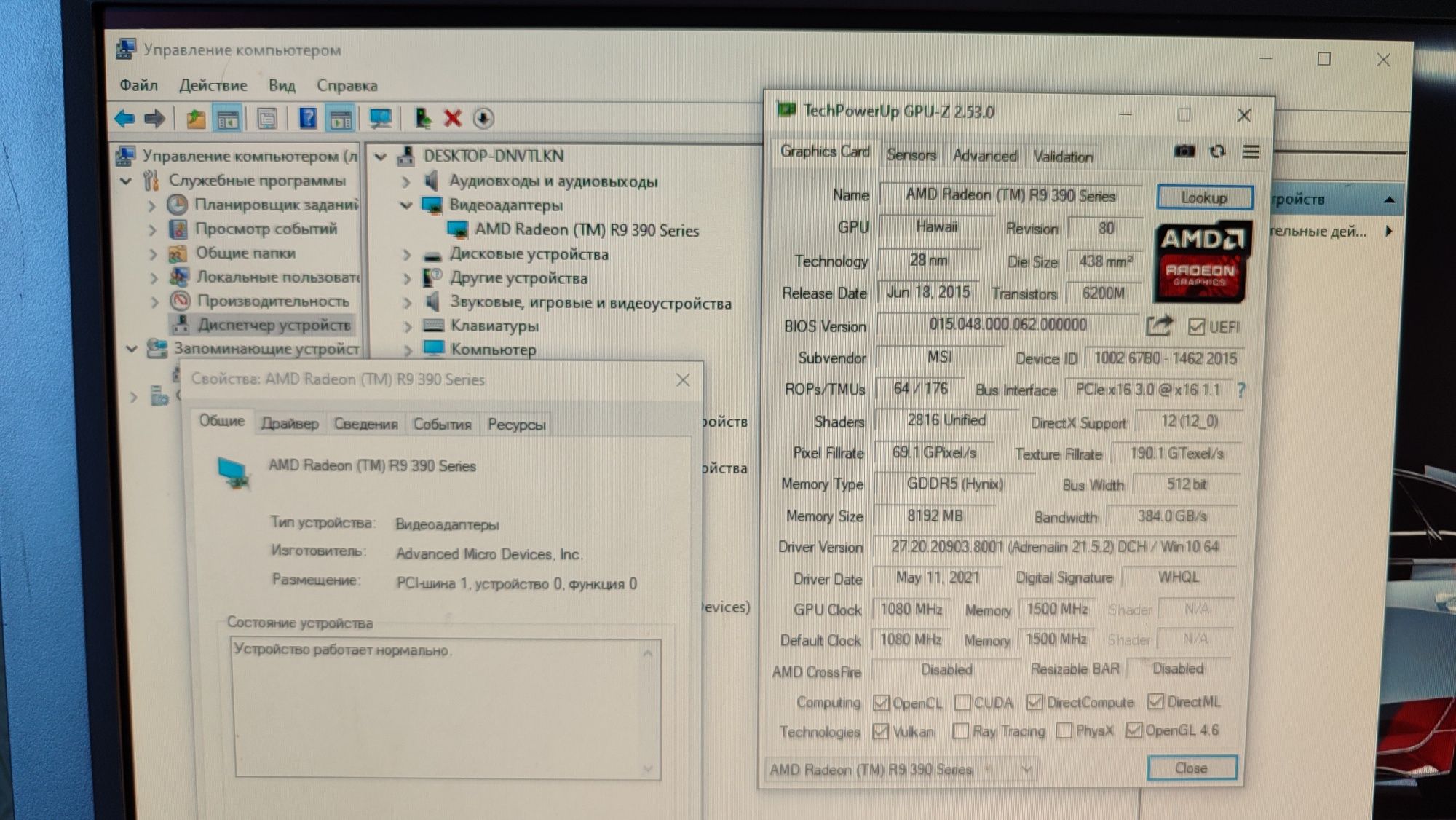
Task: Click the Close button in GPU-Z
Action: coord(1191,768)
